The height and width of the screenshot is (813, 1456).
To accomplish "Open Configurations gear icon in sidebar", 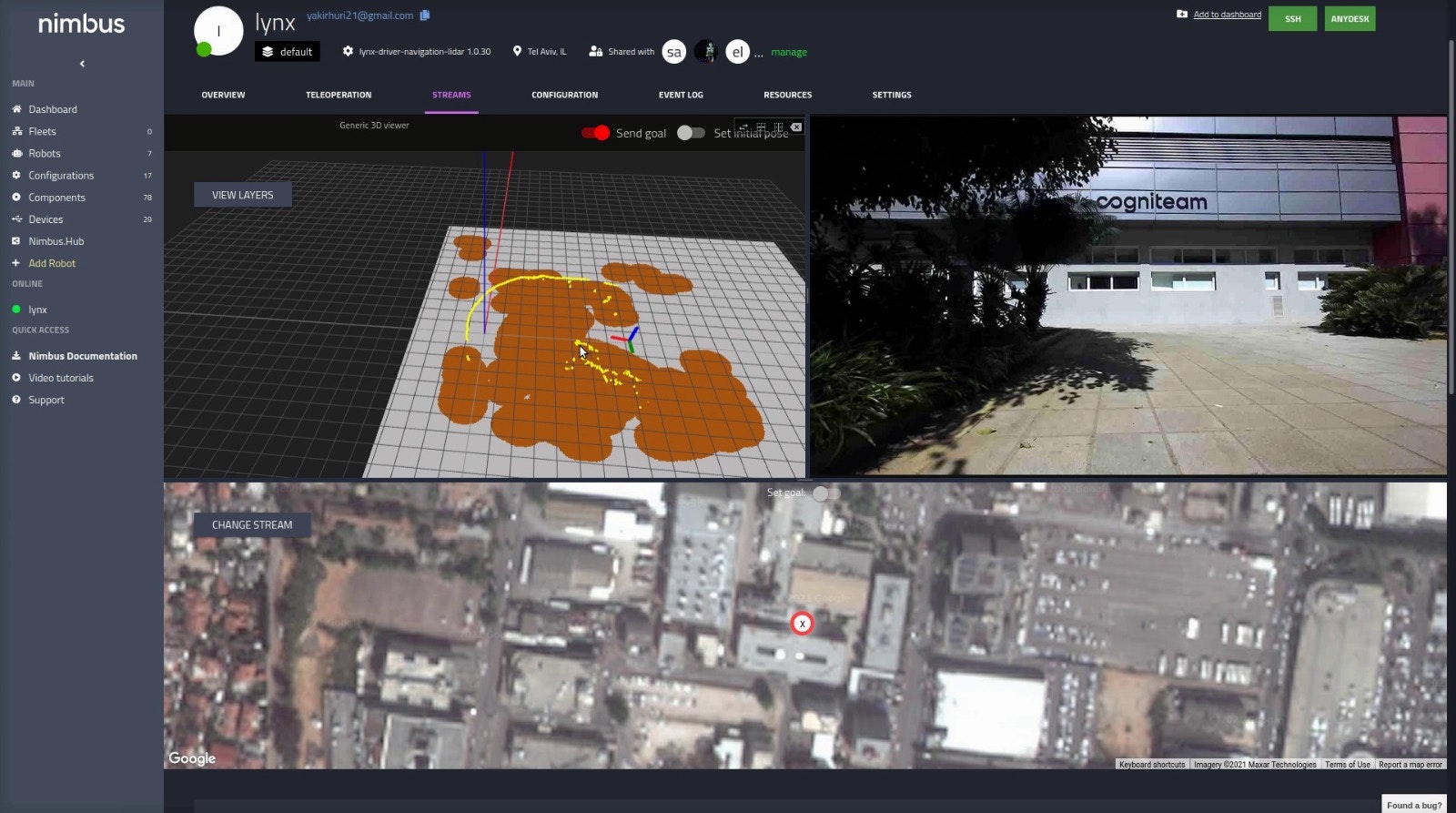I will tap(16, 175).
